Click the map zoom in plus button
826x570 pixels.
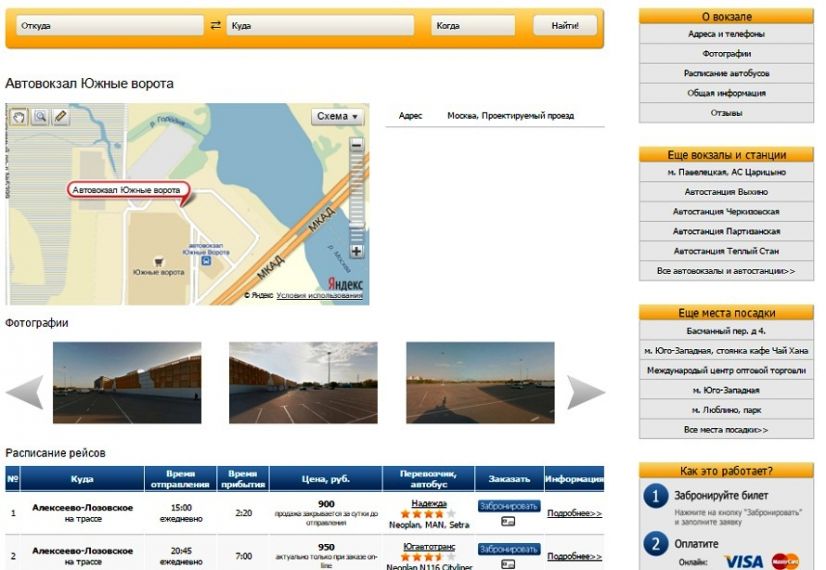356,252
